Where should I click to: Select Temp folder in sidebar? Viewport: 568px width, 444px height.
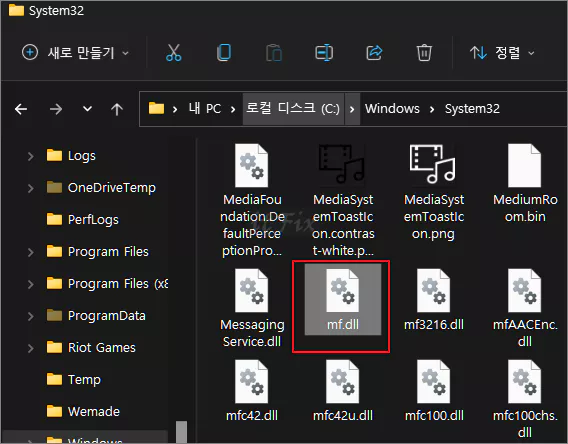(74, 379)
